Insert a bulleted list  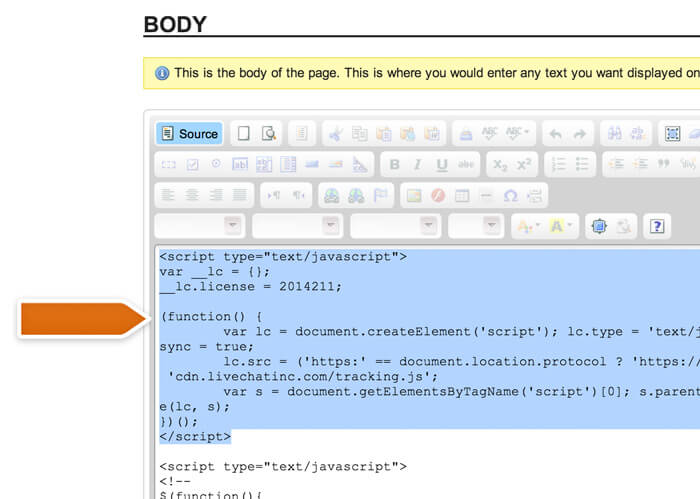click(582, 165)
